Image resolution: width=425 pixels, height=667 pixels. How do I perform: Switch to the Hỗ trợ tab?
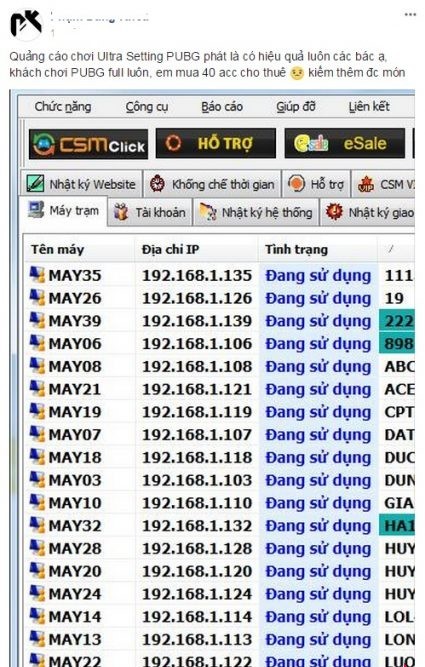pos(316,184)
